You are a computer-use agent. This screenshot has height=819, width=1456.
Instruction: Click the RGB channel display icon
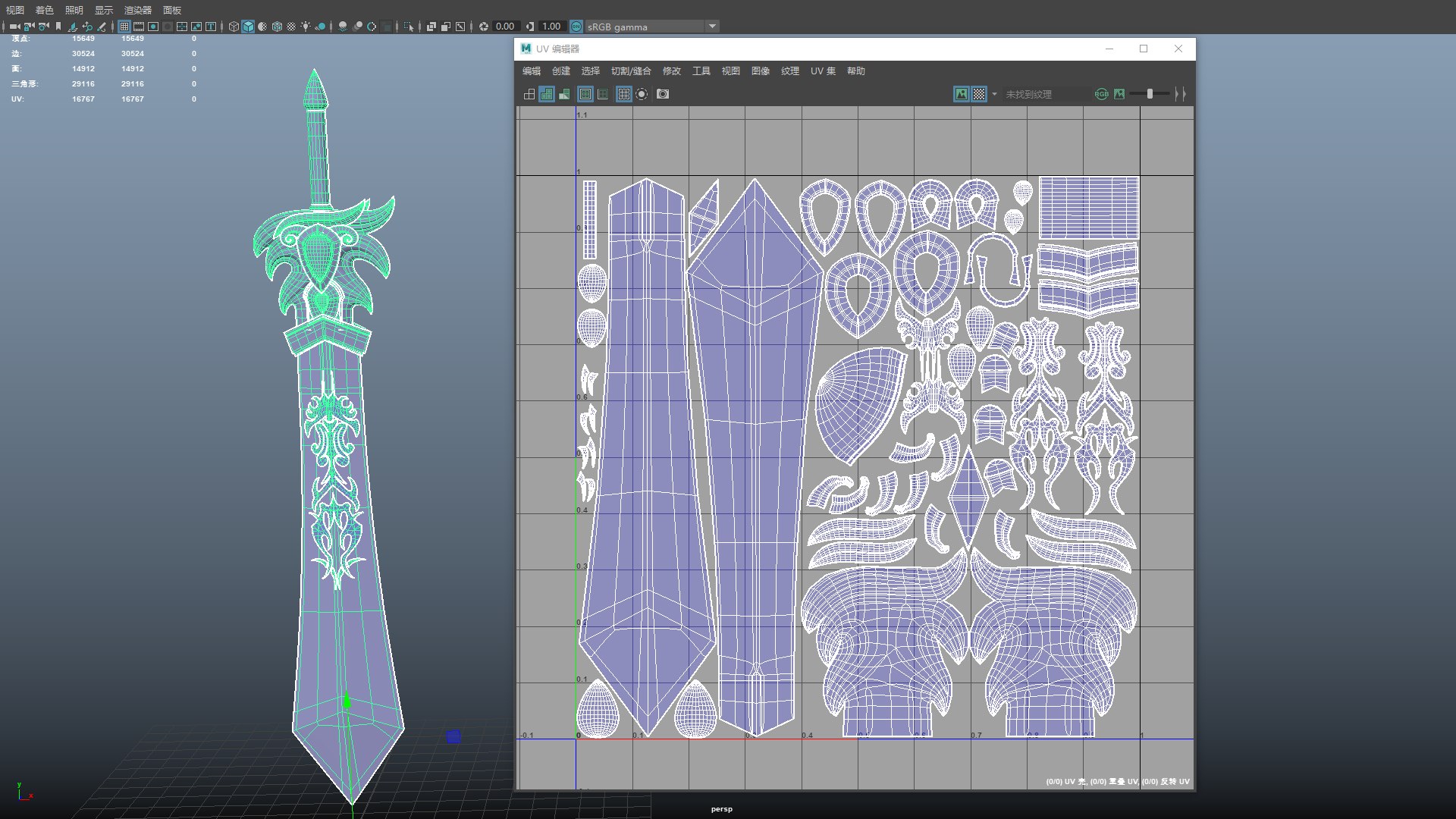(x=1101, y=94)
